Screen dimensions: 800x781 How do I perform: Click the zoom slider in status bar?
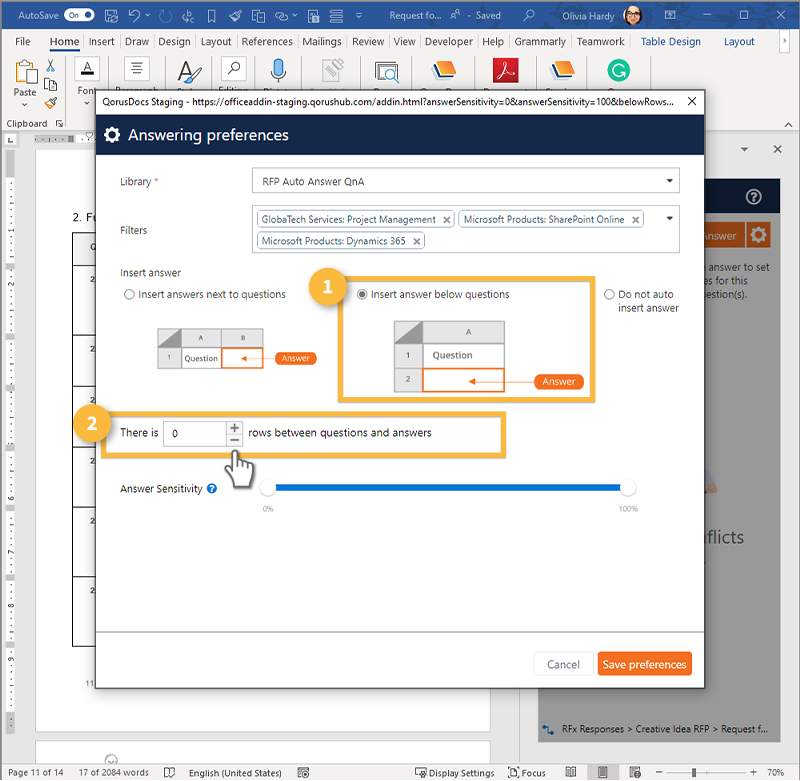694,772
